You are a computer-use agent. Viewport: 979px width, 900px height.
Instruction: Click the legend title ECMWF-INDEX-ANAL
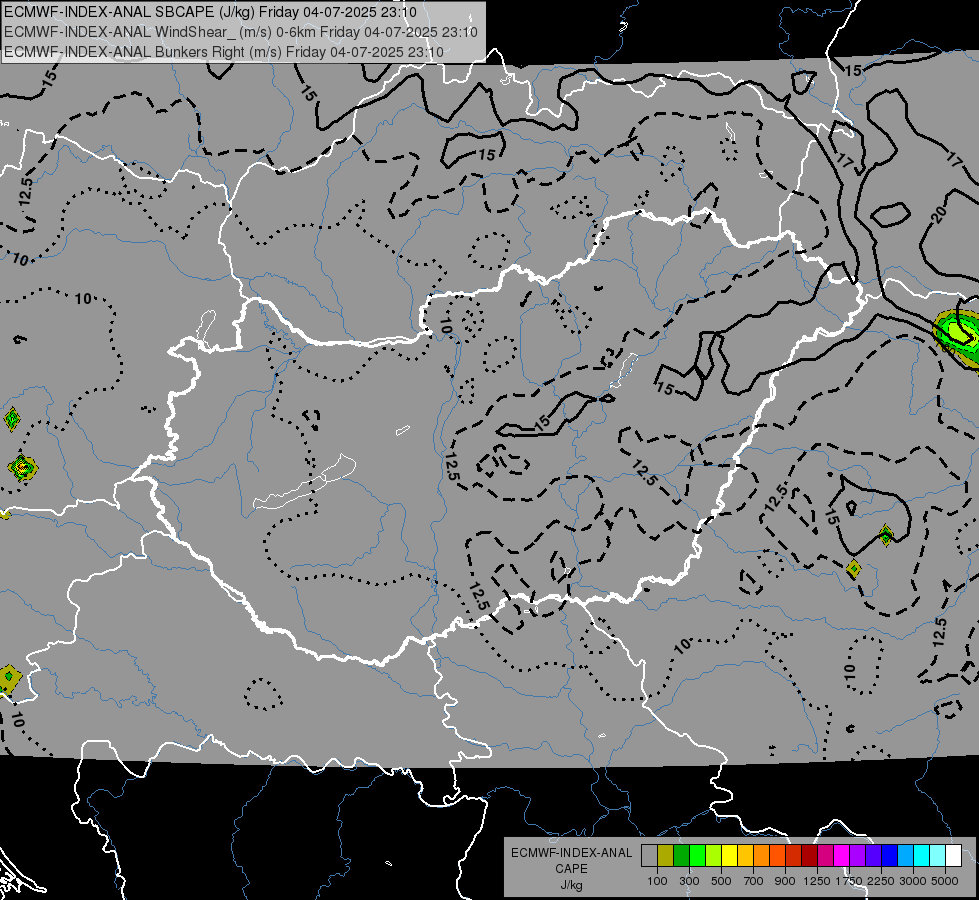[572, 853]
